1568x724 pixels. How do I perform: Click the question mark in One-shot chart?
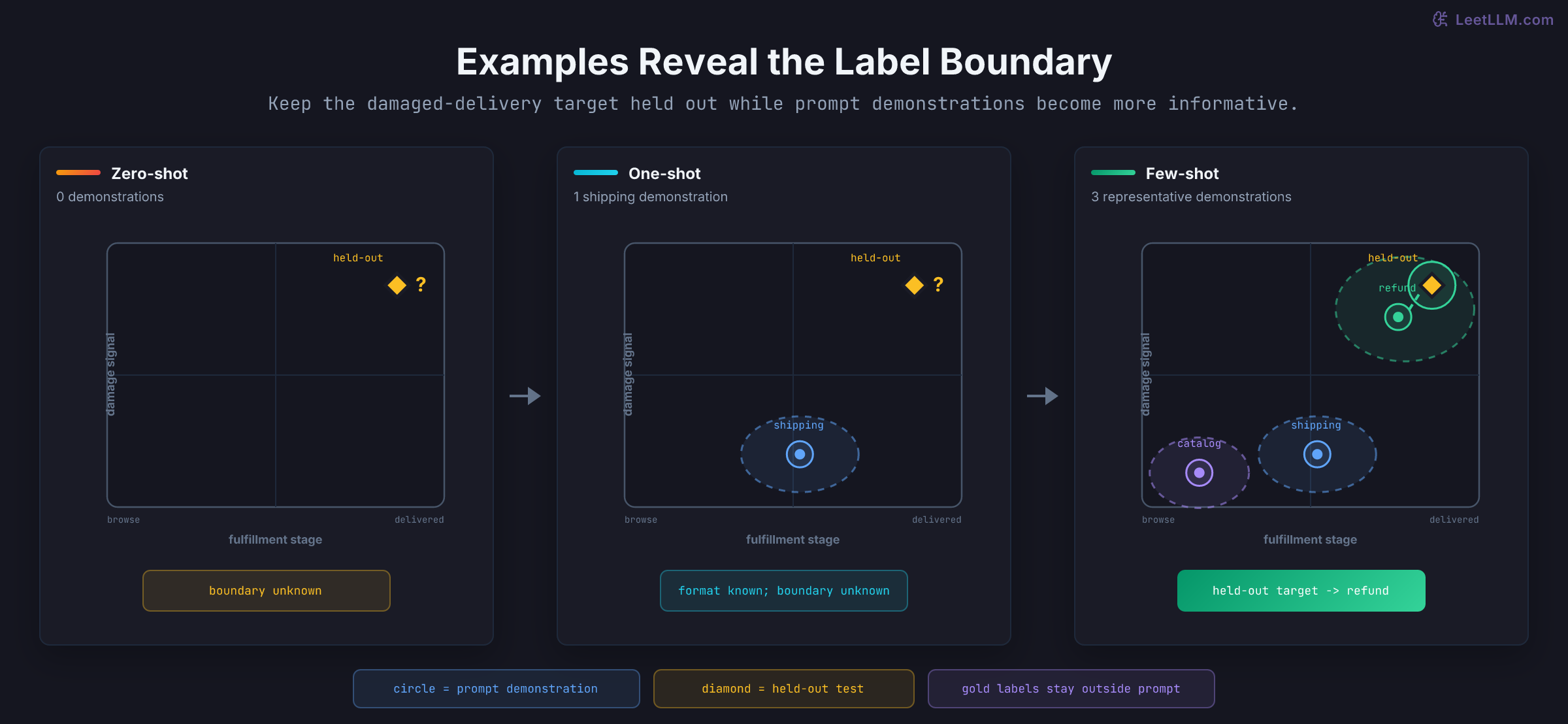point(938,284)
